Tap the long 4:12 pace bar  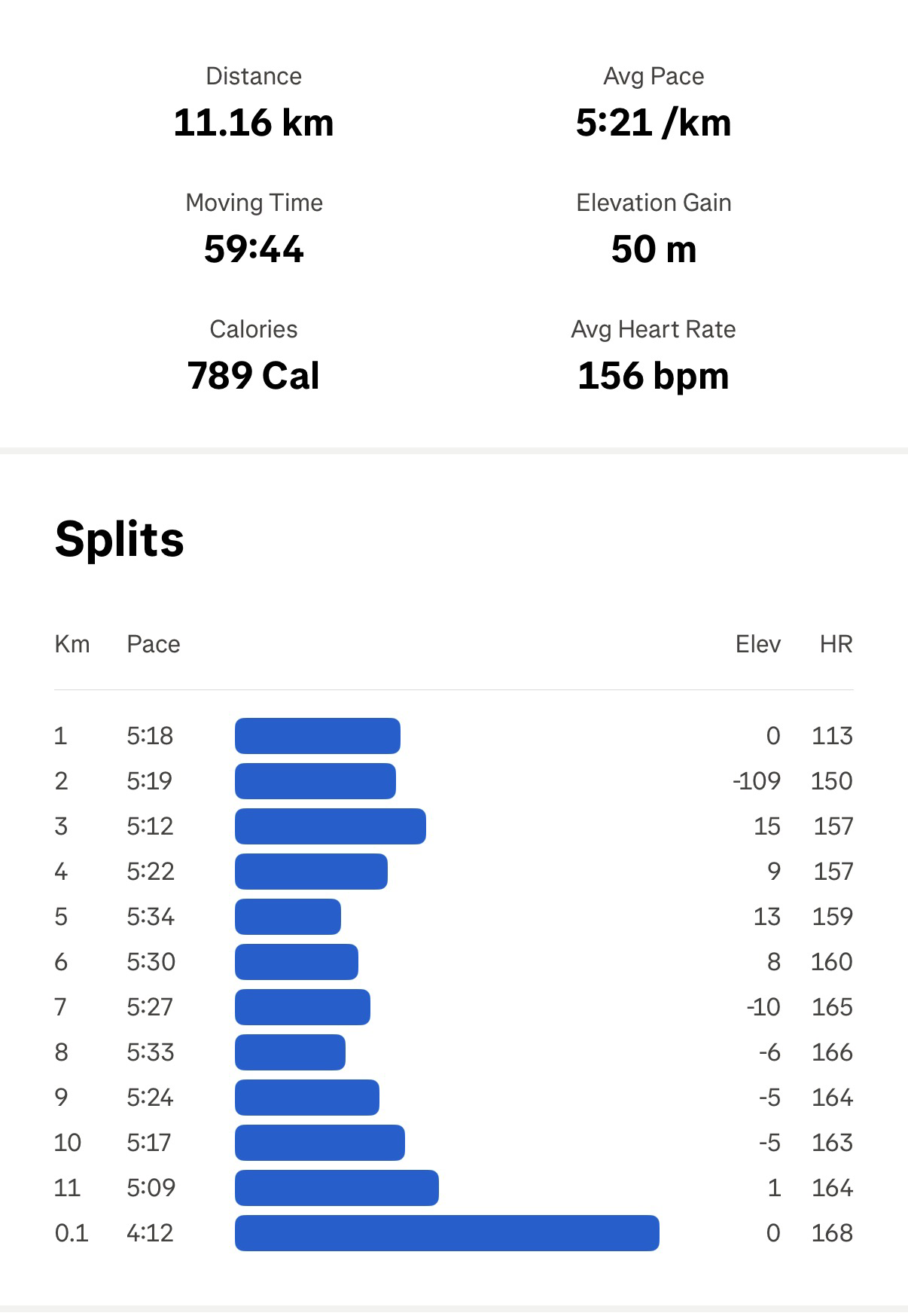446,1233
